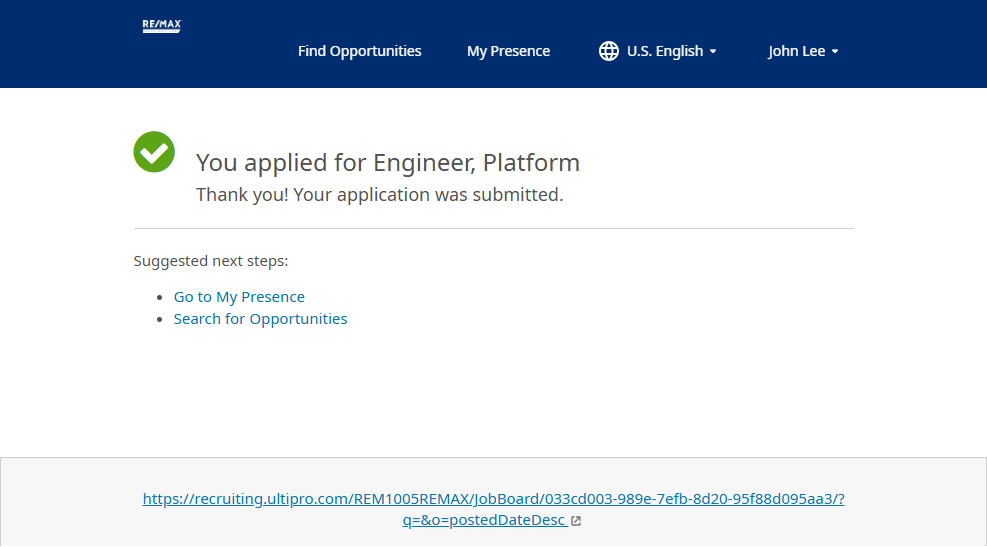Click the Search for Opportunities link
Image resolution: width=987 pixels, height=547 pixels.
pyautogui.click(x=260, y=319)
